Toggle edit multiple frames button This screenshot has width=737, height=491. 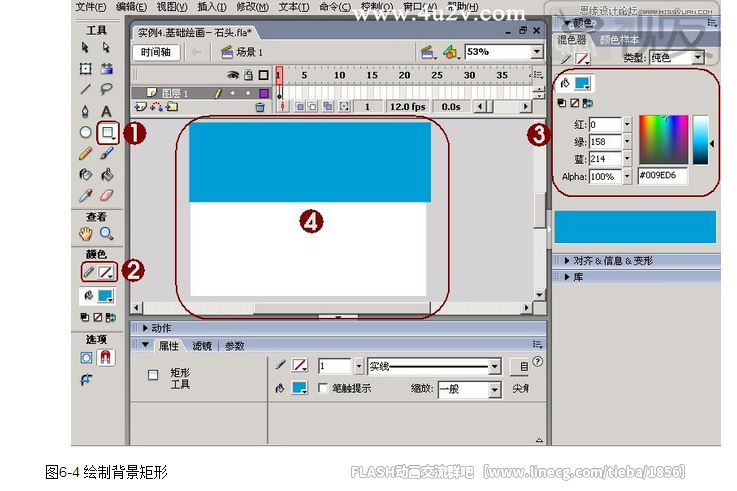click(328, 107)
